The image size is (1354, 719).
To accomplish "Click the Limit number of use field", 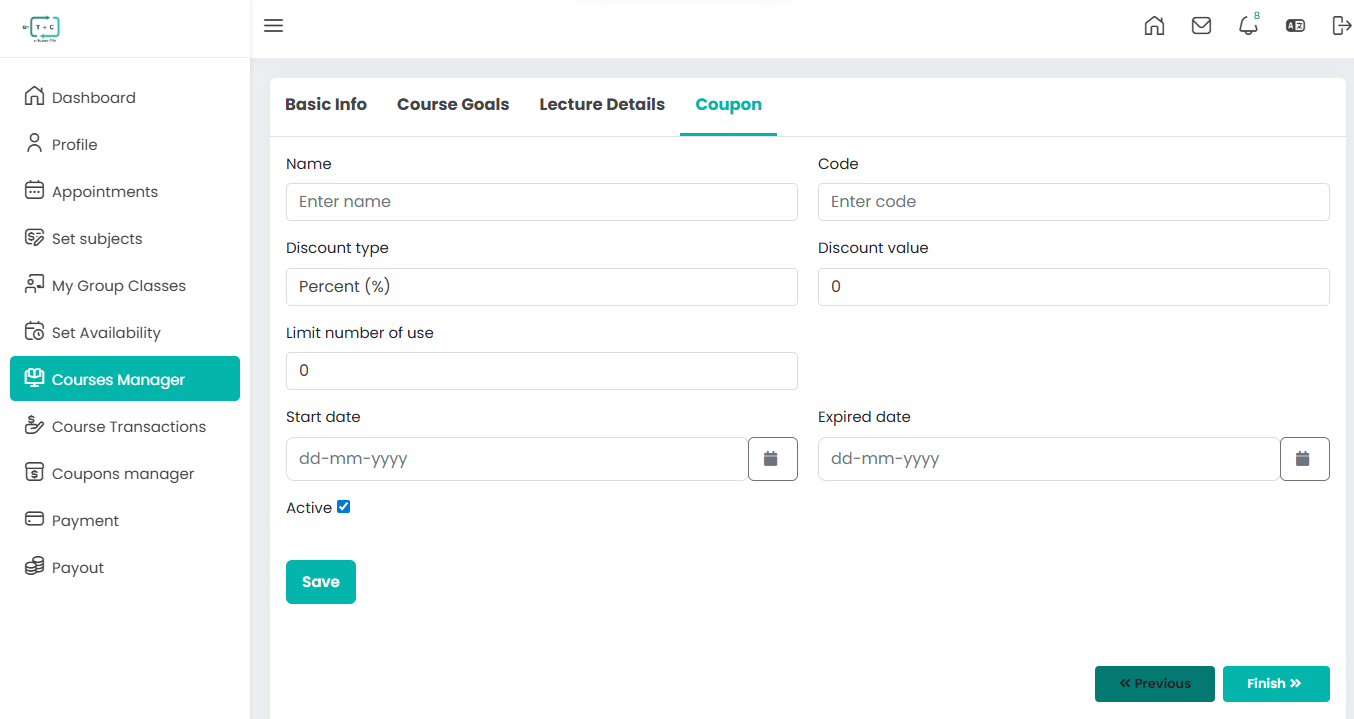I will (x=542, y=371).
